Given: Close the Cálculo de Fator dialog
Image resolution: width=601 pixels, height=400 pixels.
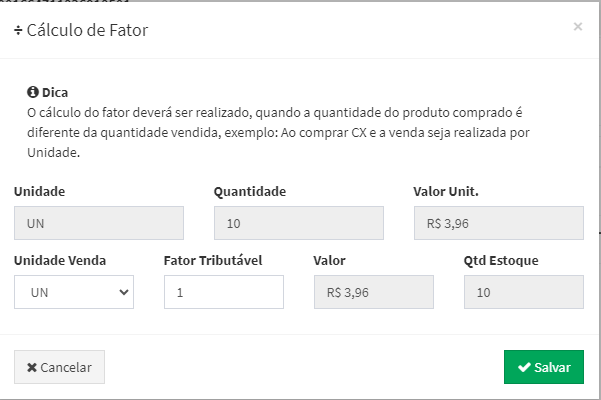Looking at the screenshot, I should [x=577, y=27].
